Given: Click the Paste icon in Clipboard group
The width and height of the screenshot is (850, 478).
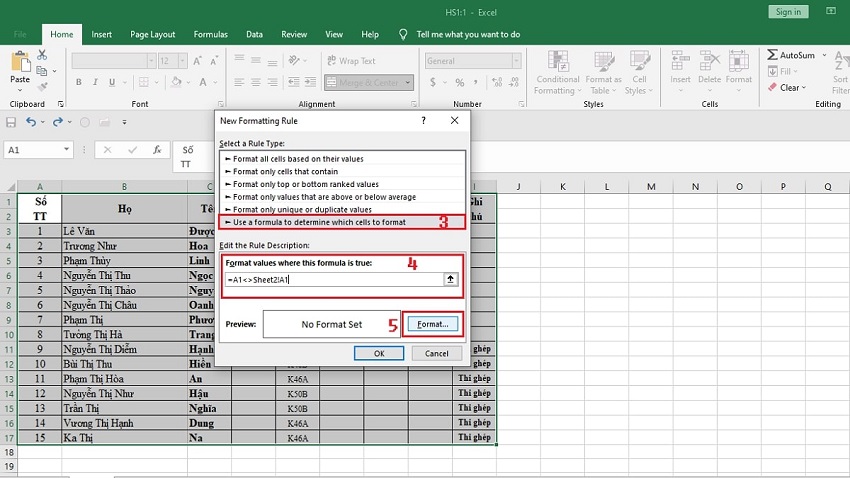Looking at the screenshot, I should click(x=20, y=66).
